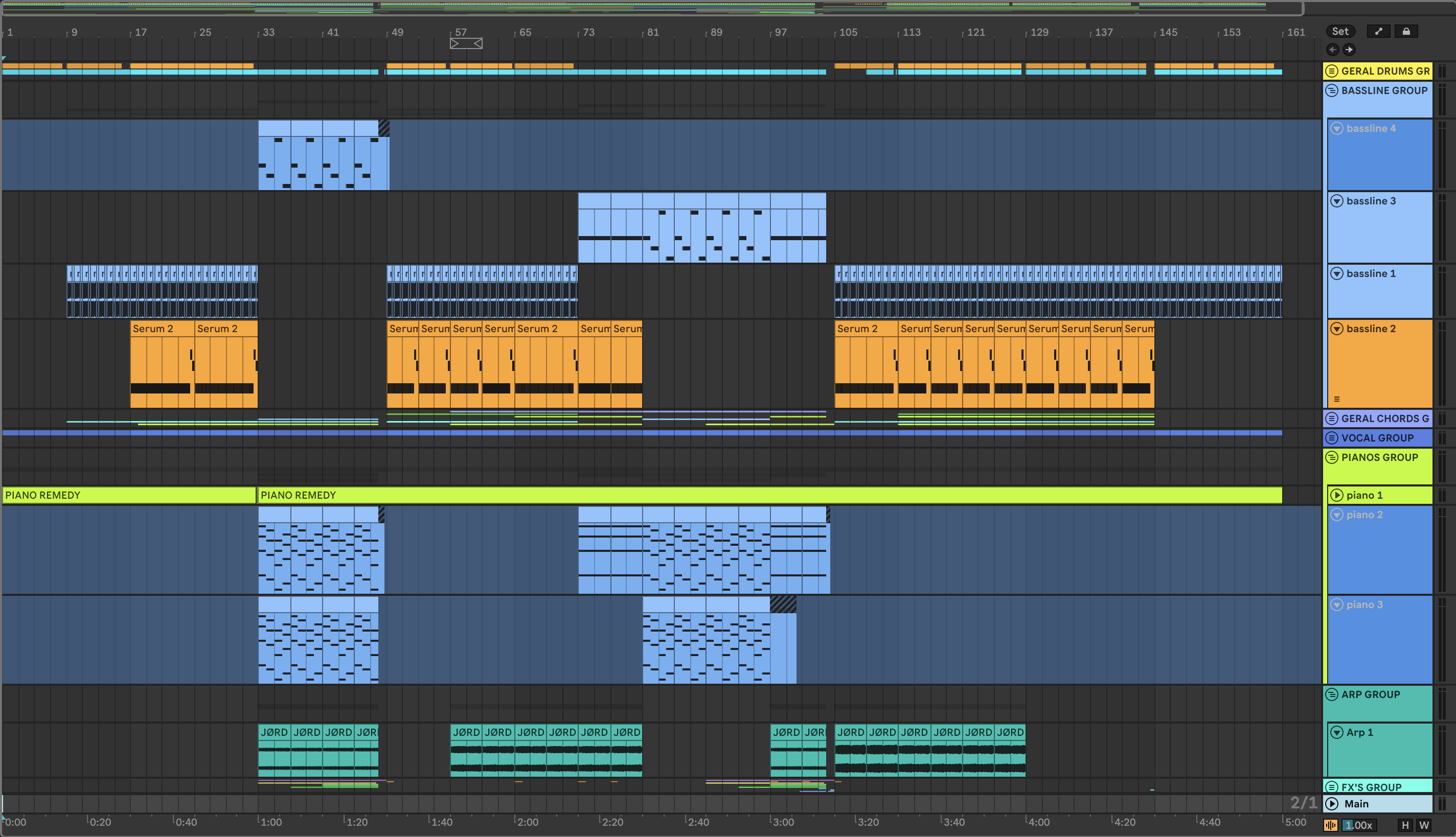Fold the bassline 2 track arrow
1456x837 pixels.
click(x=1337, y=329)
